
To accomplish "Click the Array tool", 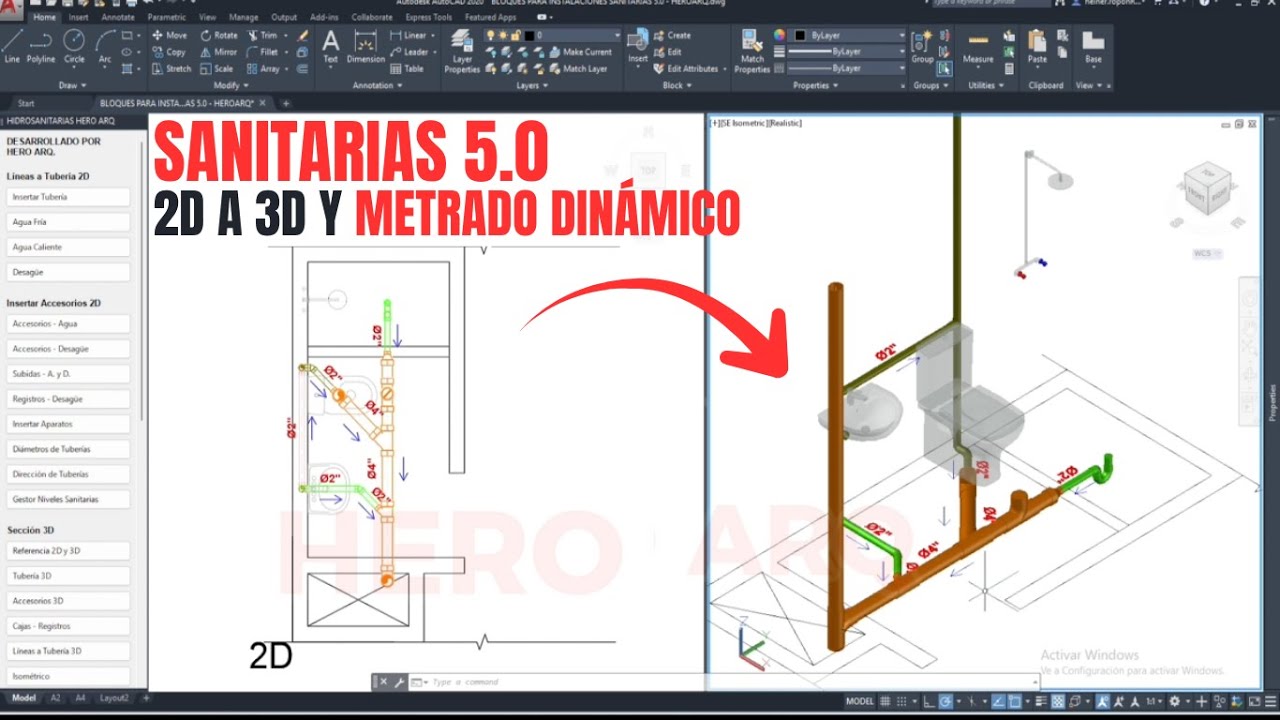I will coord(262,69).
